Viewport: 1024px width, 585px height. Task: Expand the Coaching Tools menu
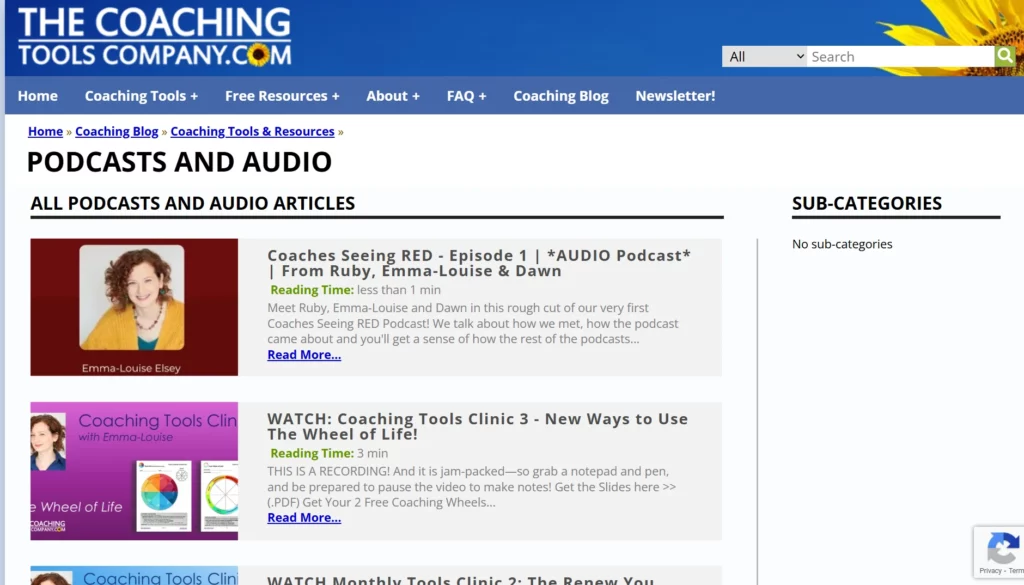click(140, 95)
